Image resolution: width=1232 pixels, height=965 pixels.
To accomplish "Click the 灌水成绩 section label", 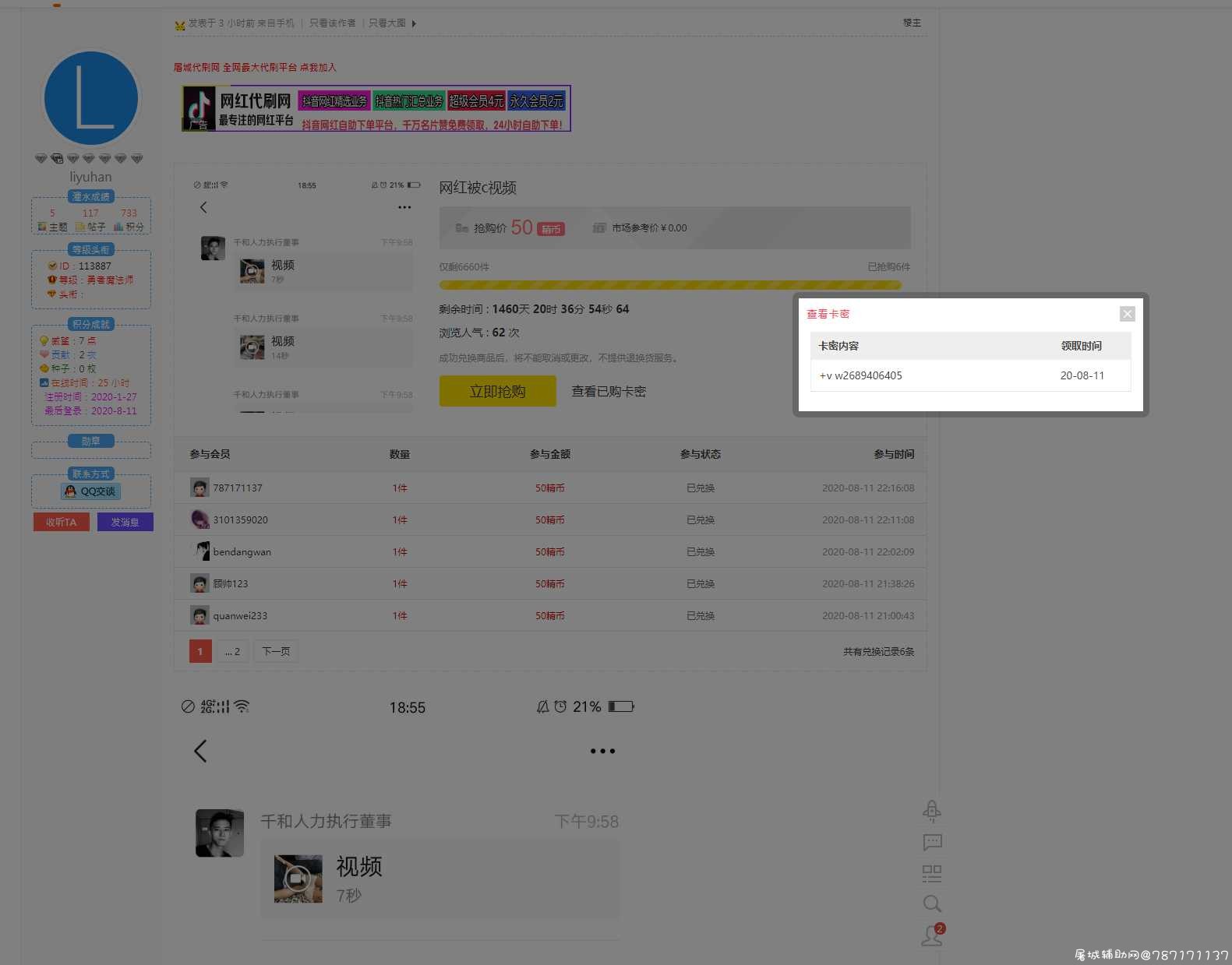I will point(91,196).
